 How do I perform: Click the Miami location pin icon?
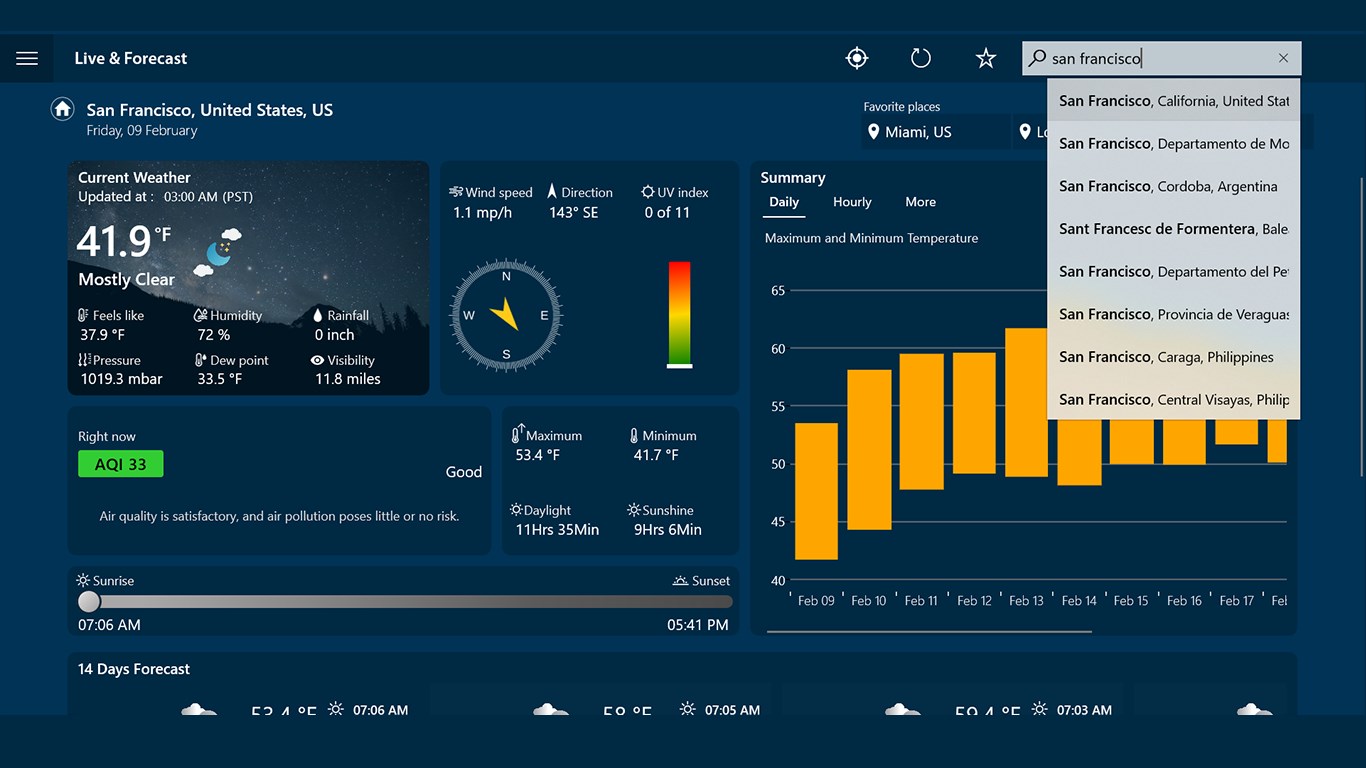[873, 131]
